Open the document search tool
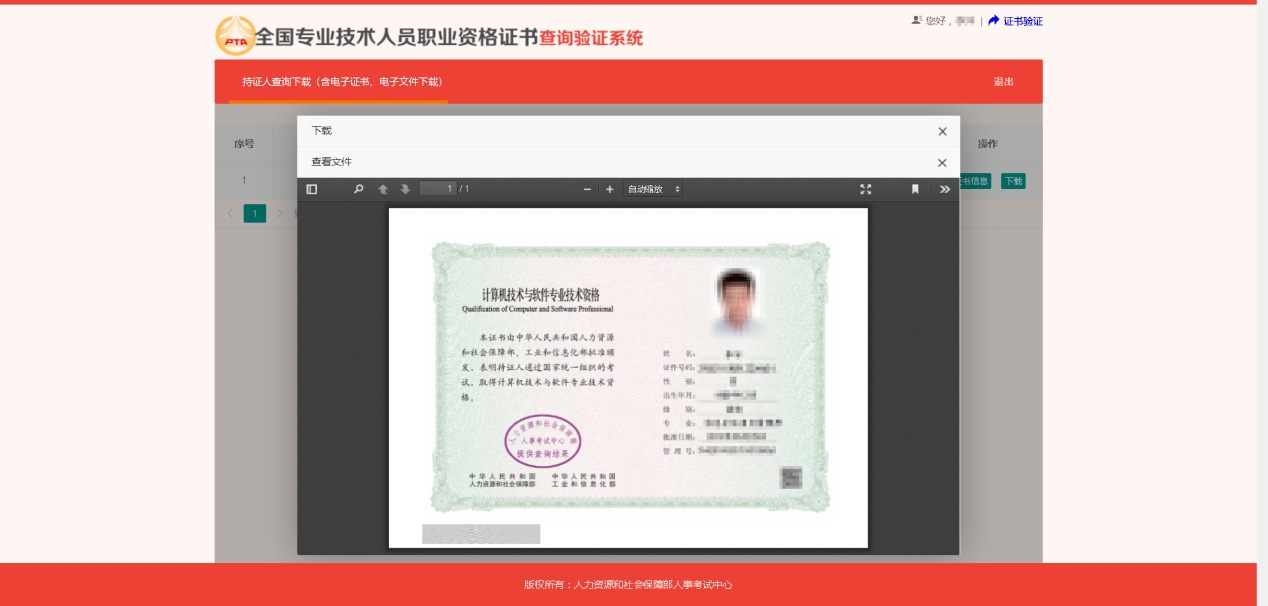Viewport: 1268px width, 606px height. pos(358,189)
